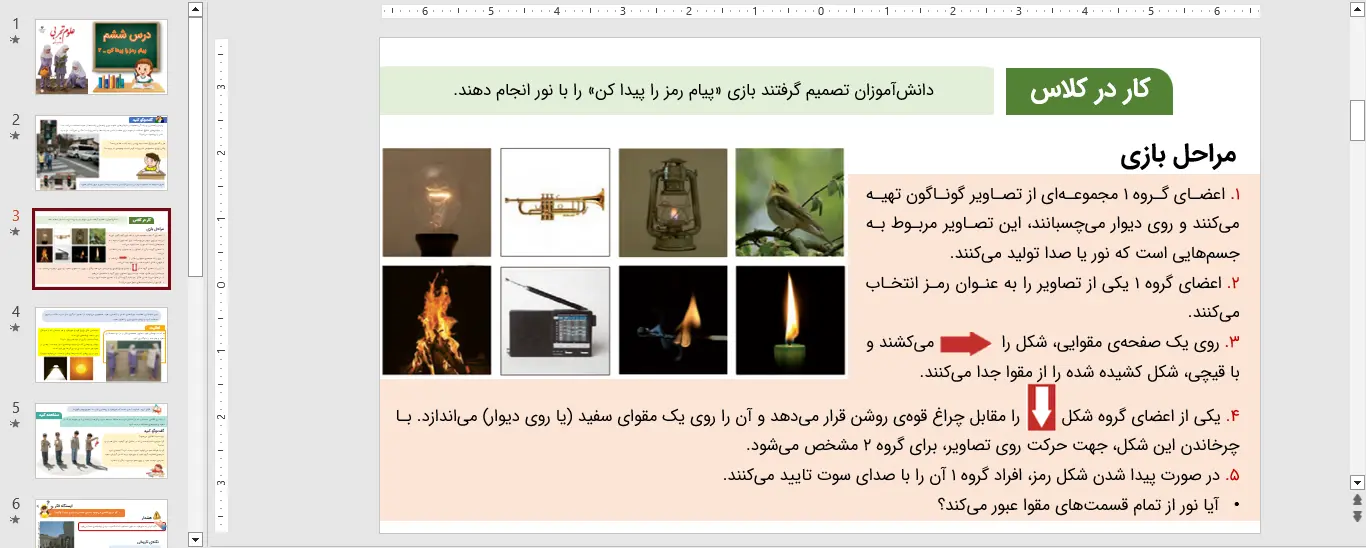The width and height of the screenshot is (1366, 548).
Task: Click the slide editor scrollbar down arrow
Action: coord(1357,481)
